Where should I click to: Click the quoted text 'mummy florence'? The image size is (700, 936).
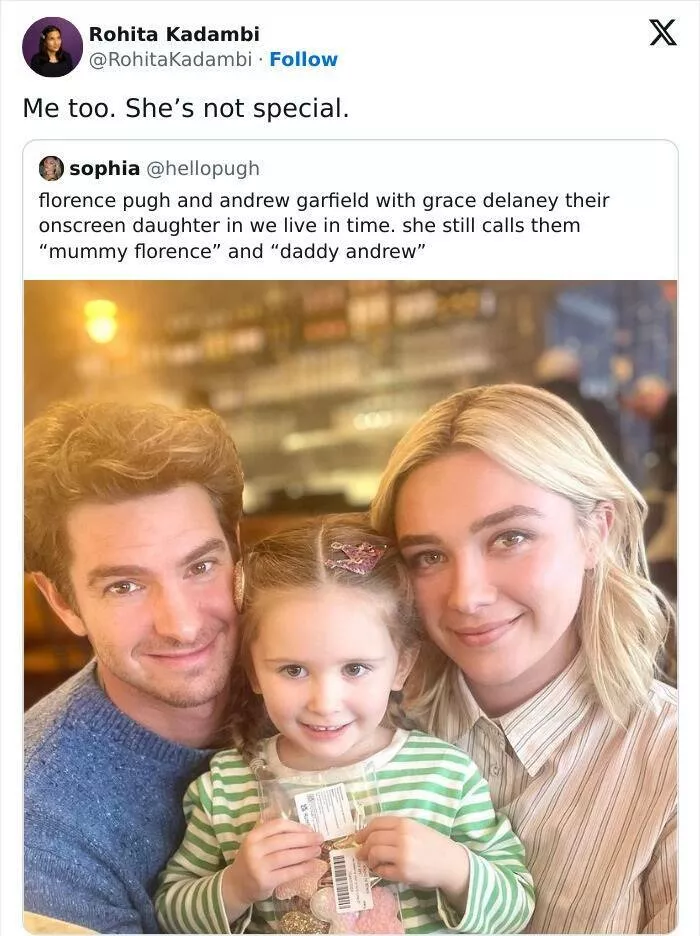(130, 251)
